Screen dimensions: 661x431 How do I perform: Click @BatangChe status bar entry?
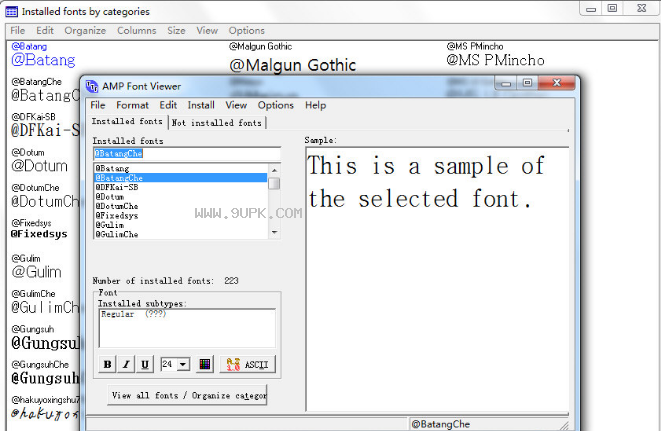441,424
